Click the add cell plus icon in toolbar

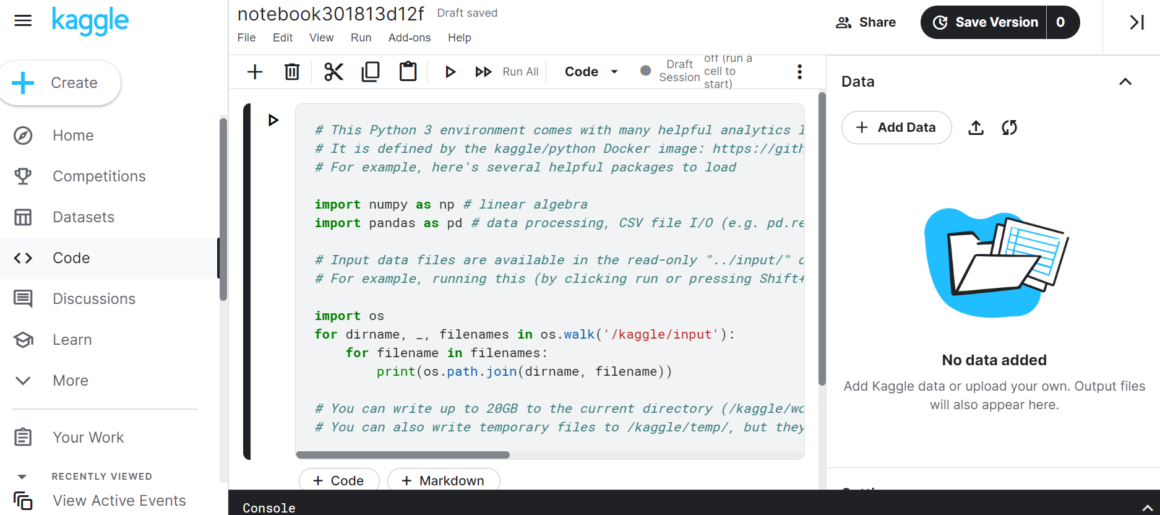pos(255,72)
